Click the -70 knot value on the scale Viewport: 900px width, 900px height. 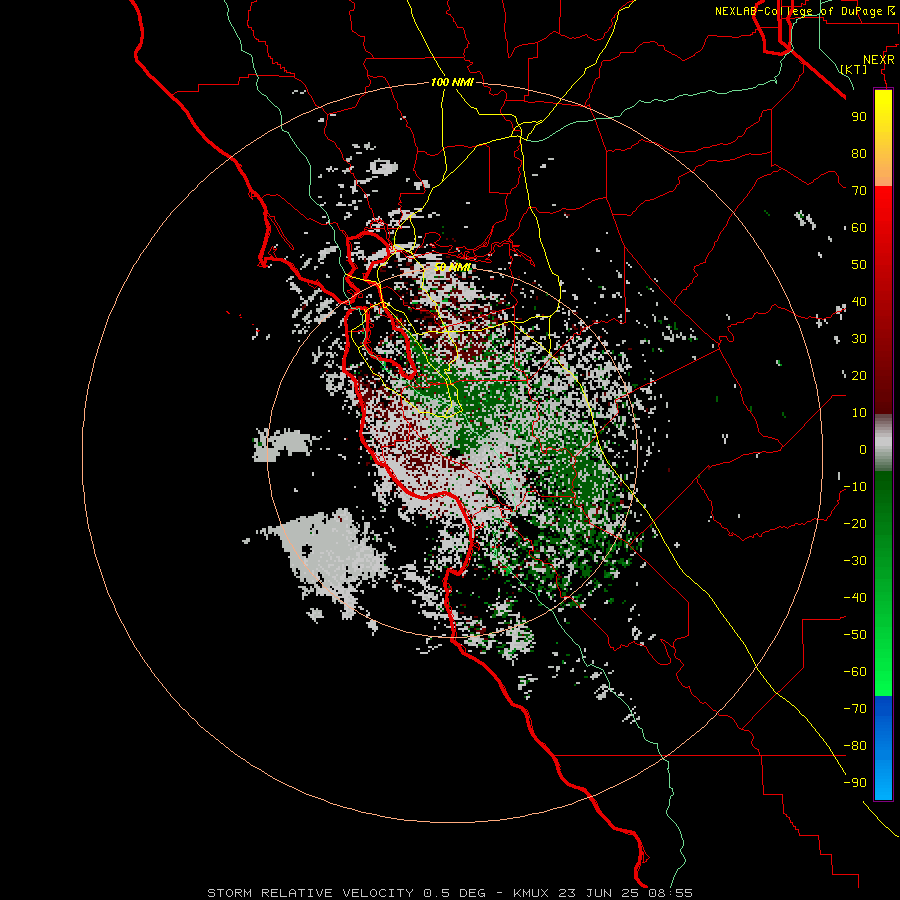(x=855, y=708)
